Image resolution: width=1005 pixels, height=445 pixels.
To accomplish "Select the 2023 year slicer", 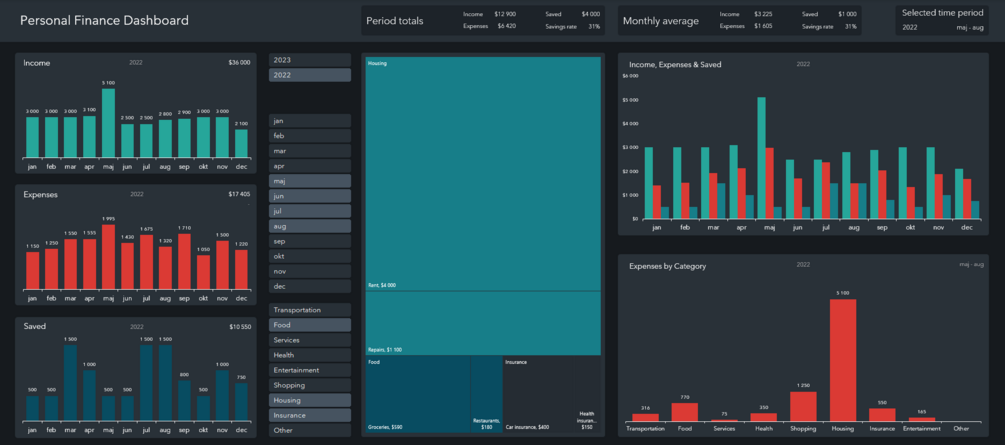I will tap(310, 60).
